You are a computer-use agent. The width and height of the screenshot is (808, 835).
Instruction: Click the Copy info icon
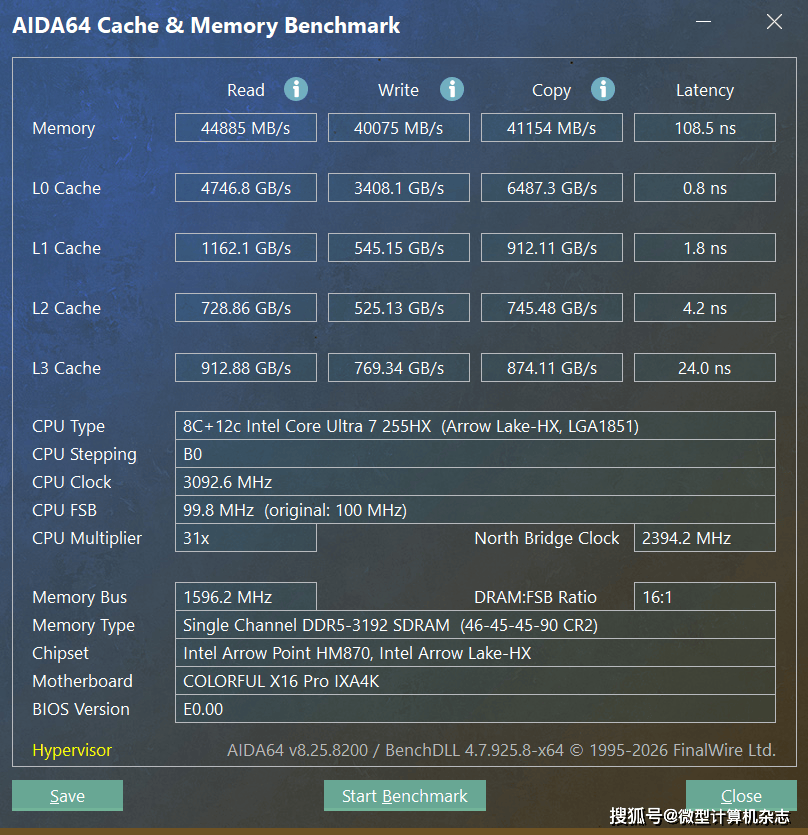pyautogui.click(x=603, y=89)
